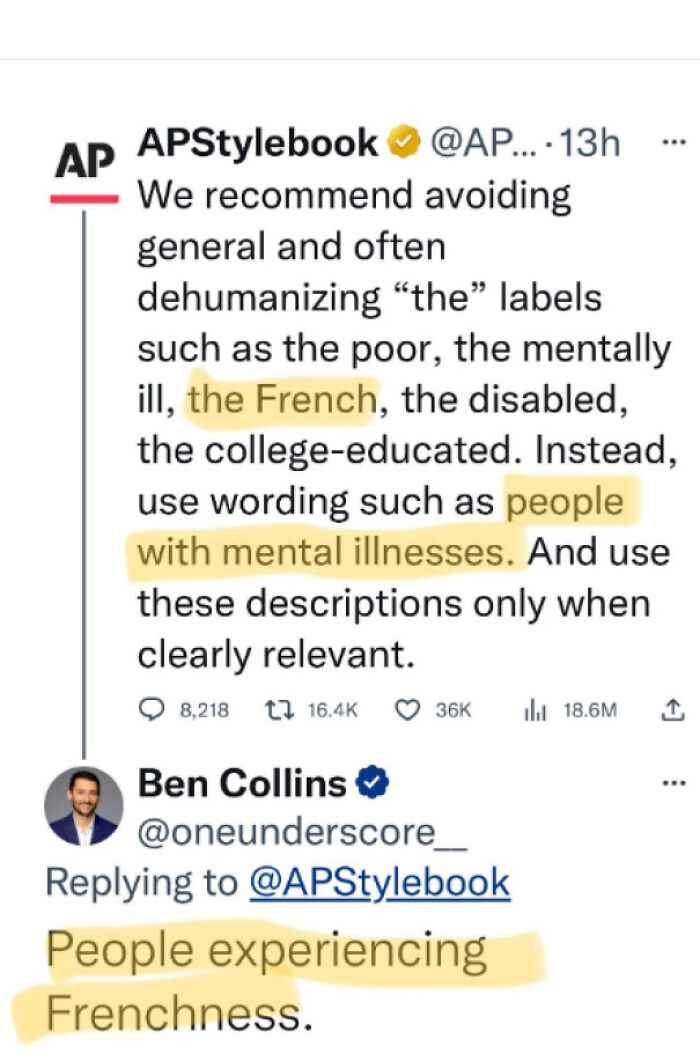This screenshot has height=1054, width=700.
Task: Click the retweet count 16.4K
Action: point(331,710)
